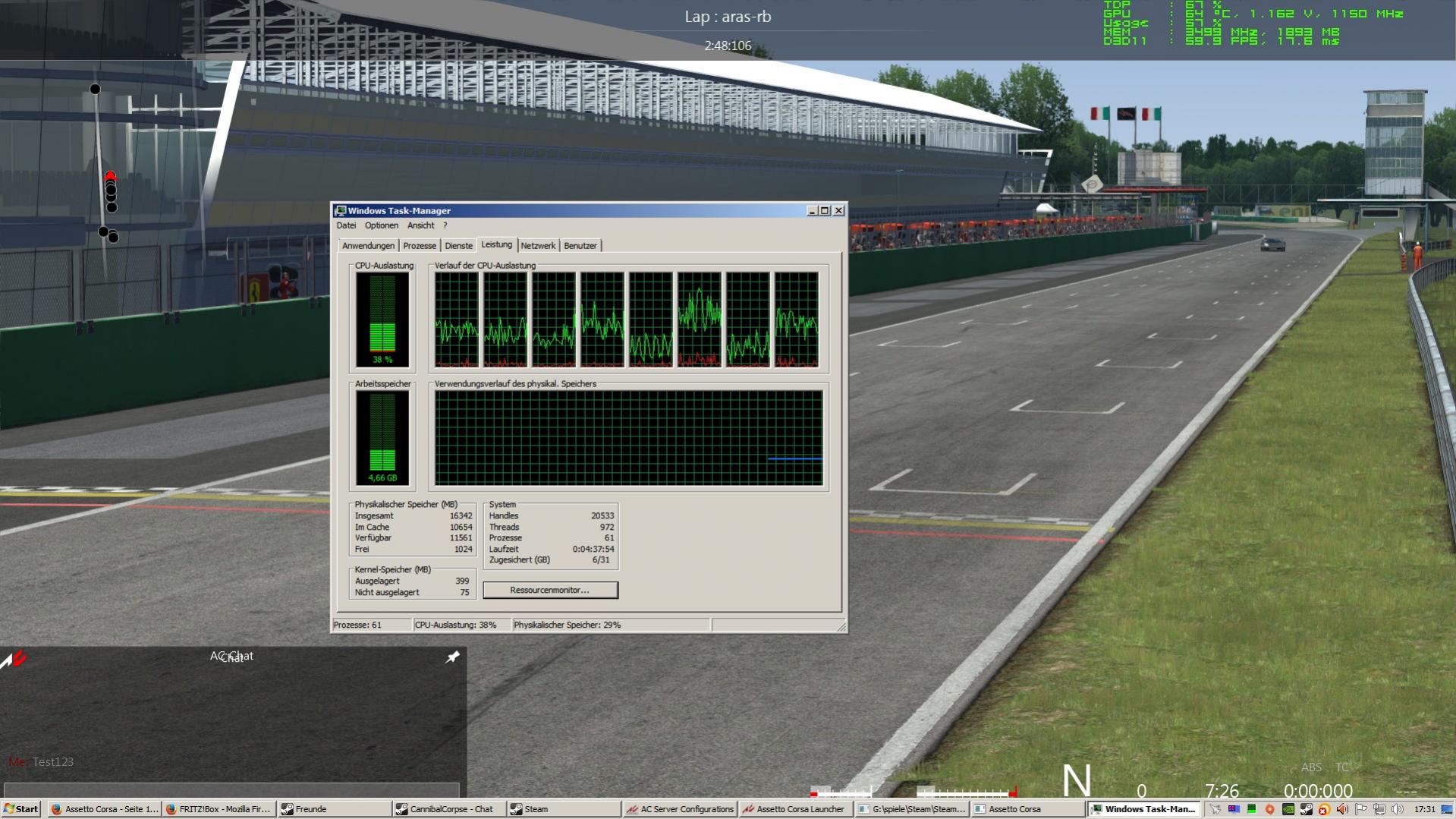Screen dimensions: 1456x819
Task: Switch to Netzwerk tab
Action: [x=538, y=246]
